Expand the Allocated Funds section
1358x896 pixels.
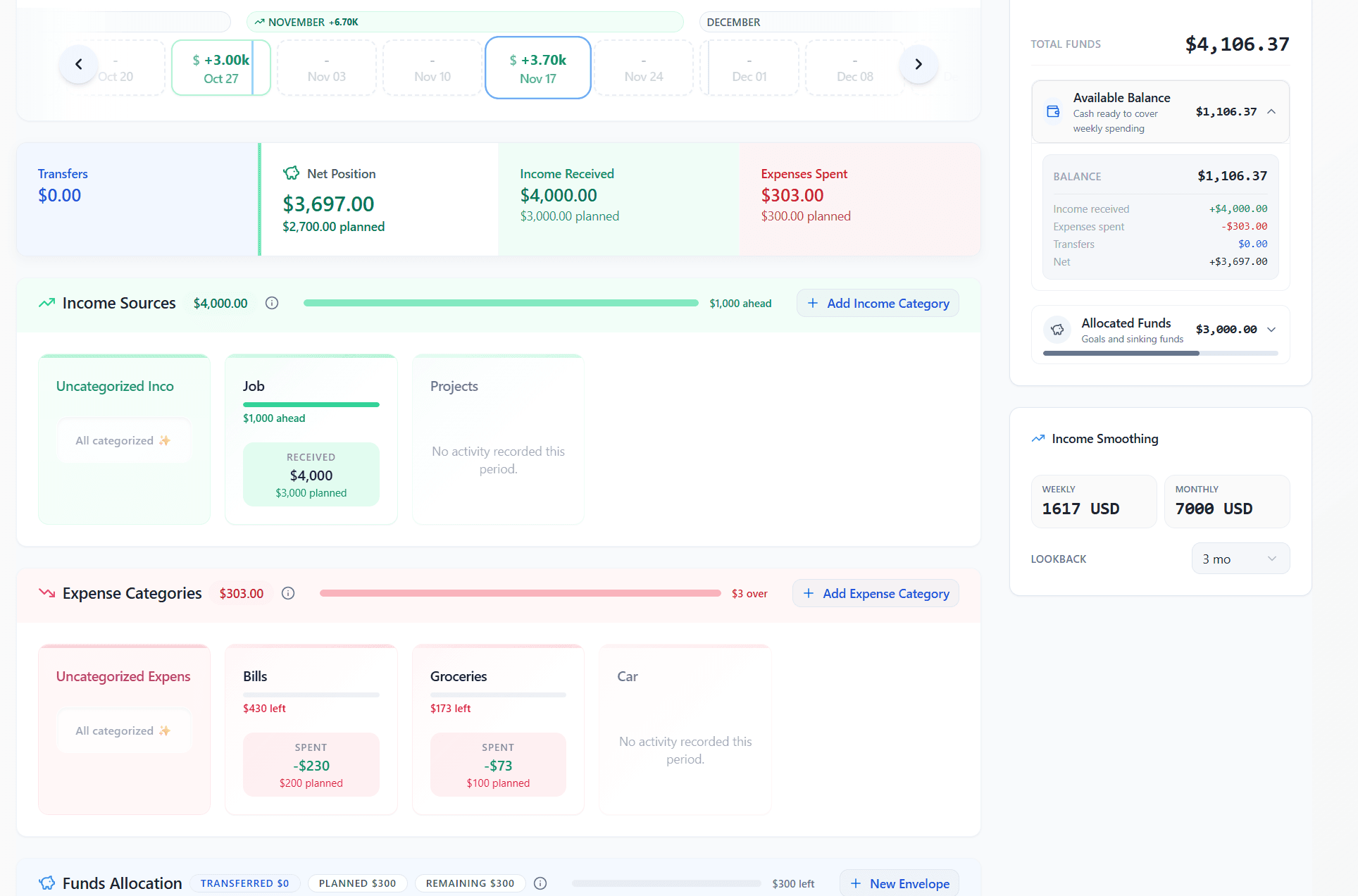(1272, 329)
